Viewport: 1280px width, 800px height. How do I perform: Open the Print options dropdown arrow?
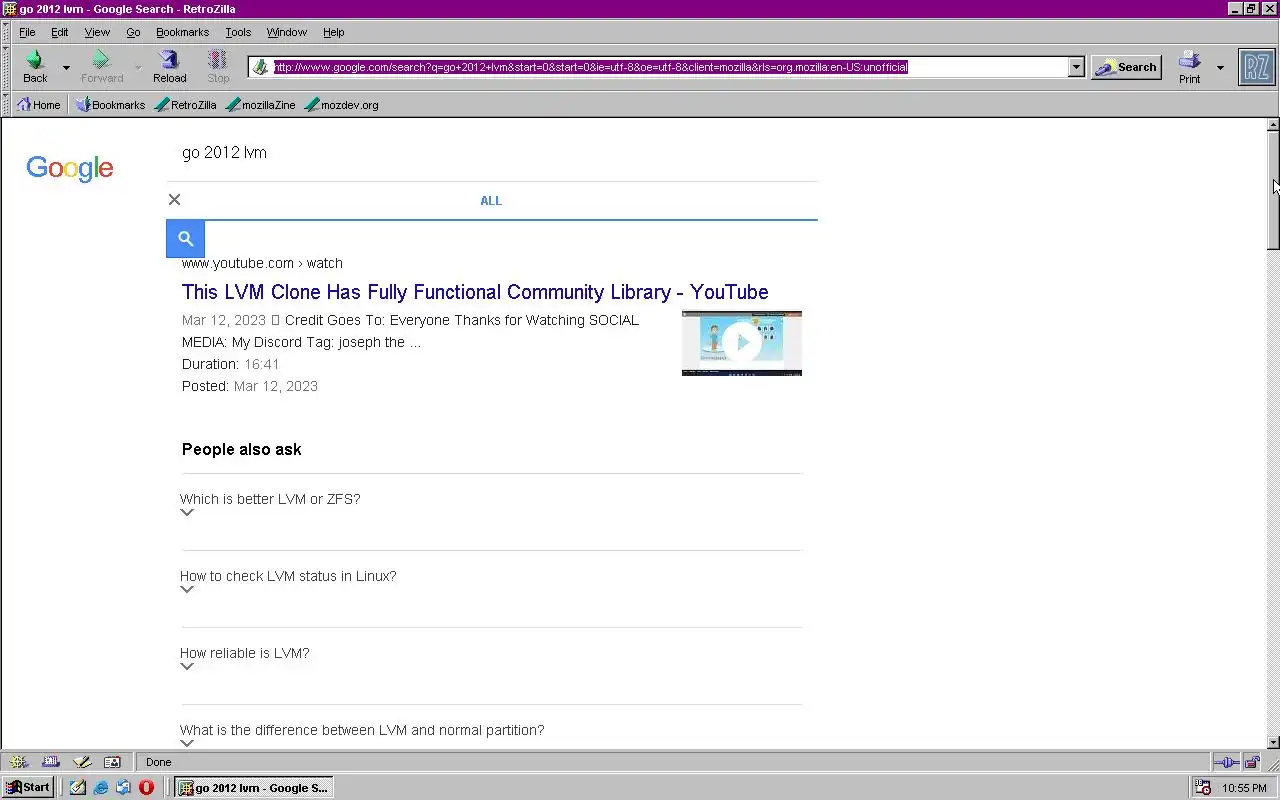coord(1220,68)
